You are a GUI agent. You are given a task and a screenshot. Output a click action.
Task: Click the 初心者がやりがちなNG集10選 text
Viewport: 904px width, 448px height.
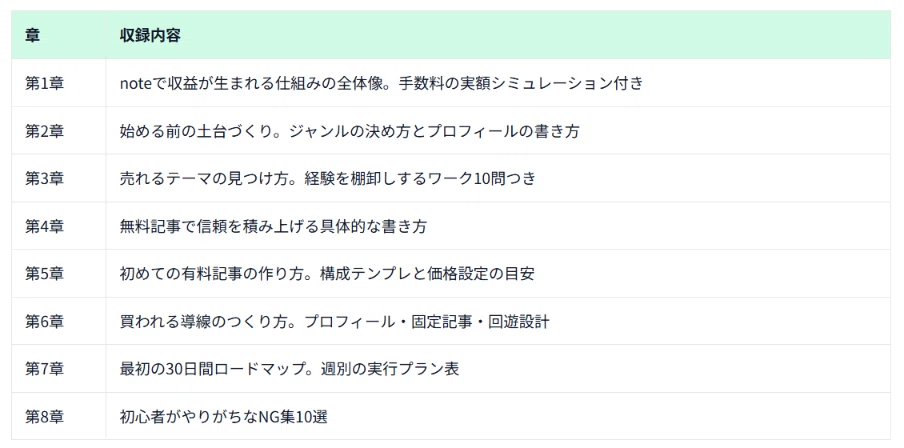pyautogui.click(x=224, y=417)
